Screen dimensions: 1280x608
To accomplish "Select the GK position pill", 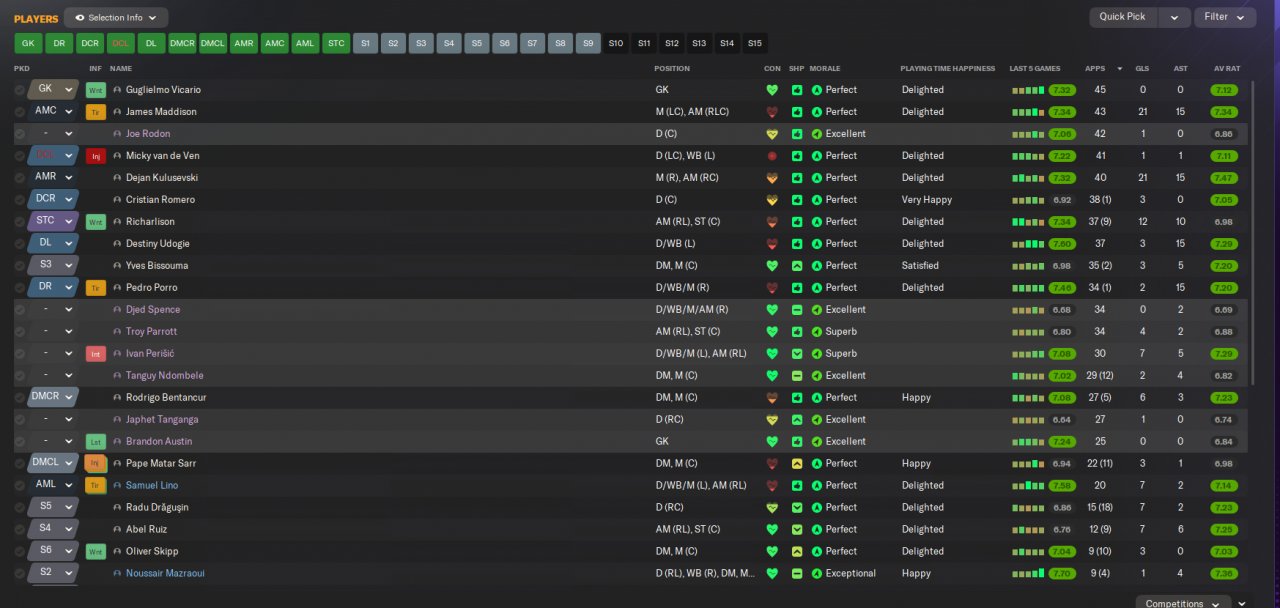I will [28, 43].
